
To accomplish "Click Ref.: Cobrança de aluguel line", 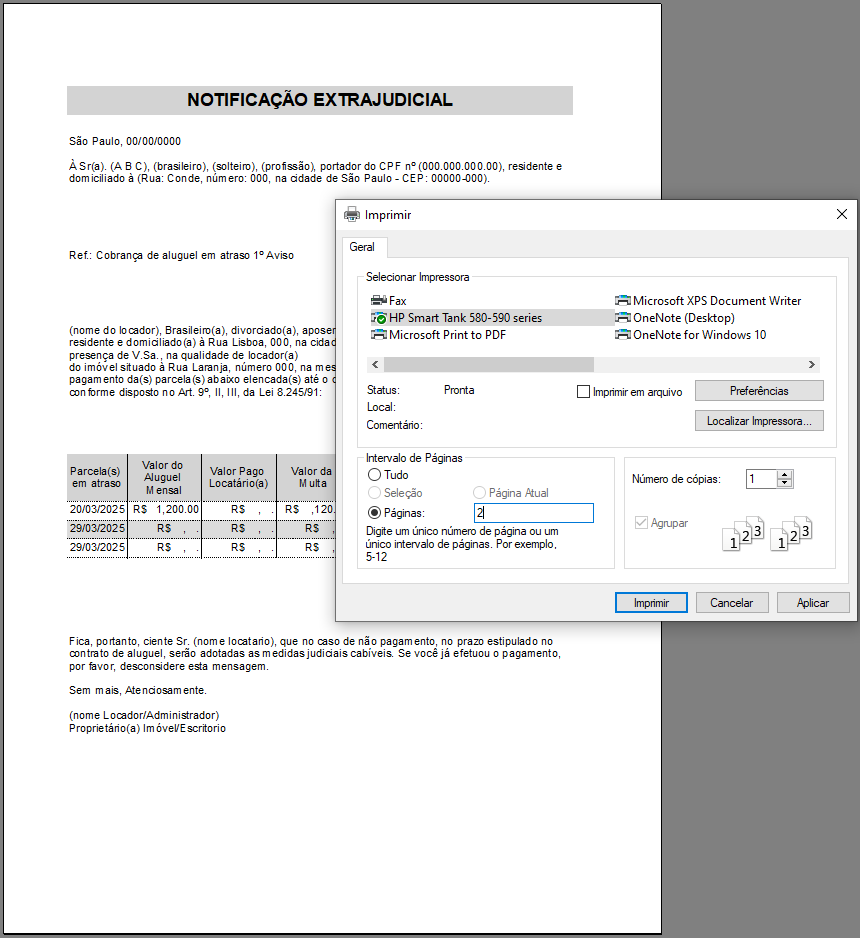I will point(181,255).
